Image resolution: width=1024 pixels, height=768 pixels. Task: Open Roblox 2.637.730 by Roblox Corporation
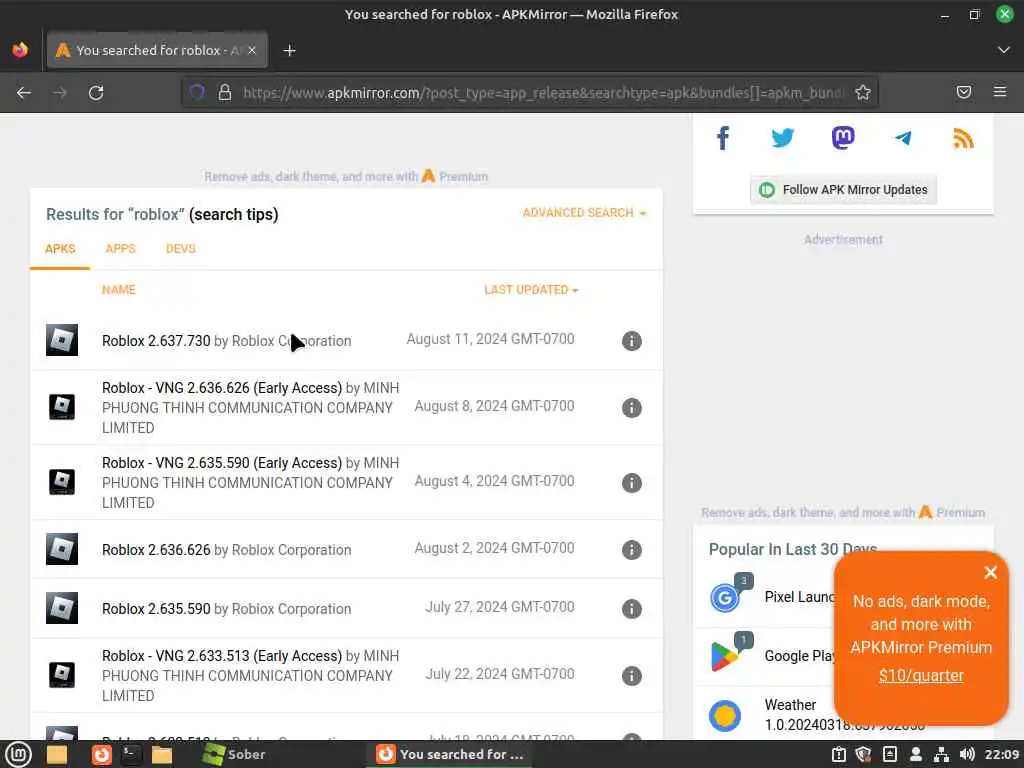click(227, 341)
